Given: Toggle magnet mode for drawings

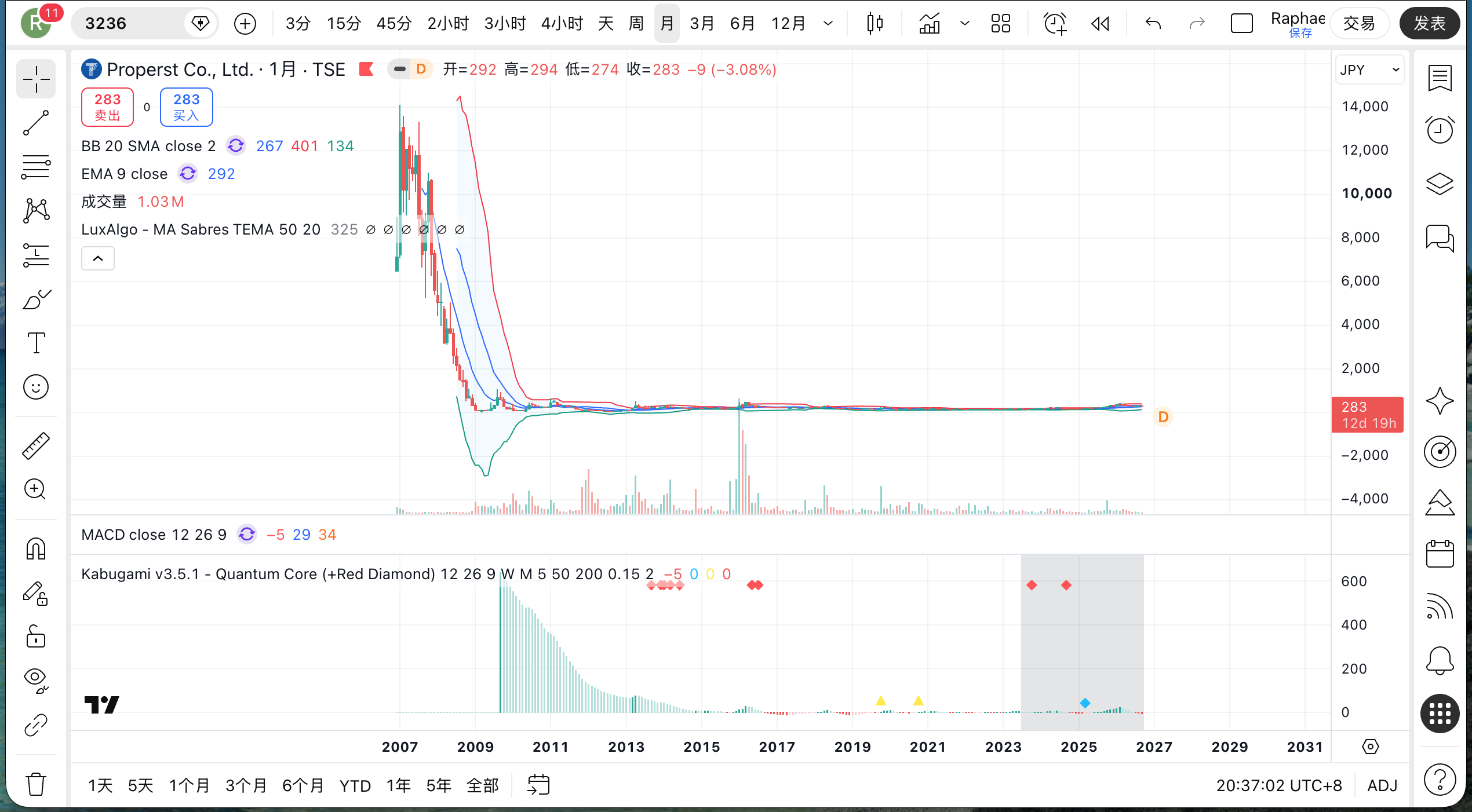Looking at the screenshot, I should pos(36,548).
